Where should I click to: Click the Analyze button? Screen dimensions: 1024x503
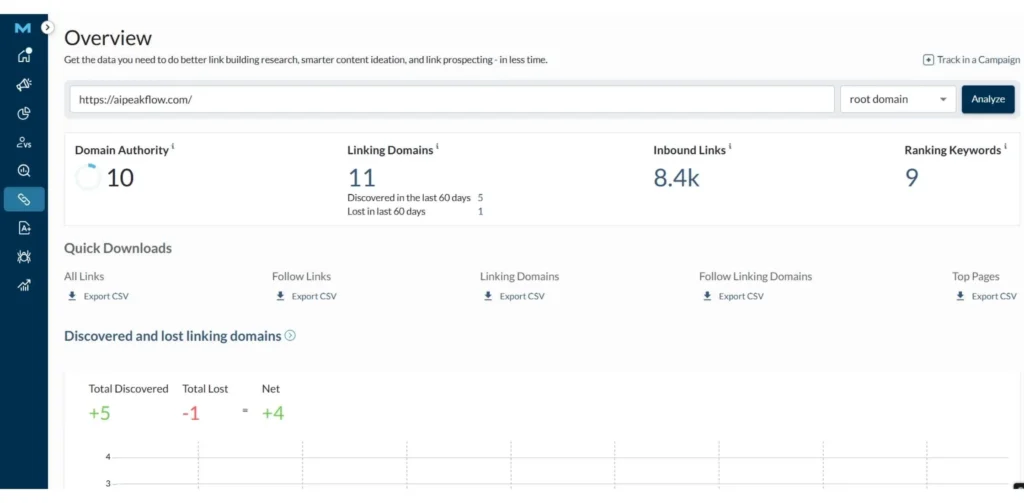tap(988, 99)
